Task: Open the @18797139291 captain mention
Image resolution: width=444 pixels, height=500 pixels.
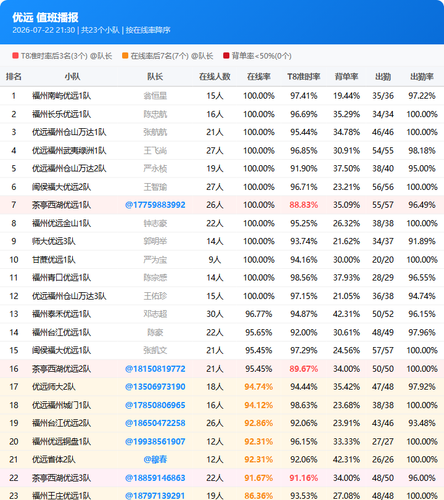Action: pyautogui.click(x=155, y=496)
